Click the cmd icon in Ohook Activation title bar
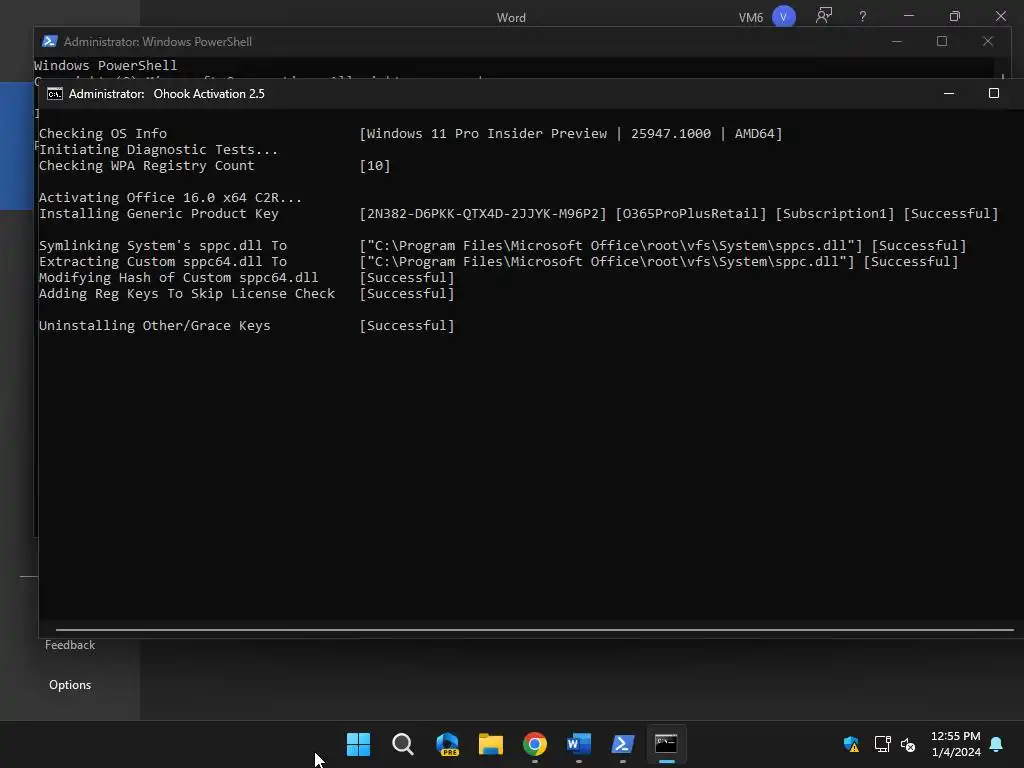The height and width of the screenshot is (768, 1024). click(x=55, y=94)
